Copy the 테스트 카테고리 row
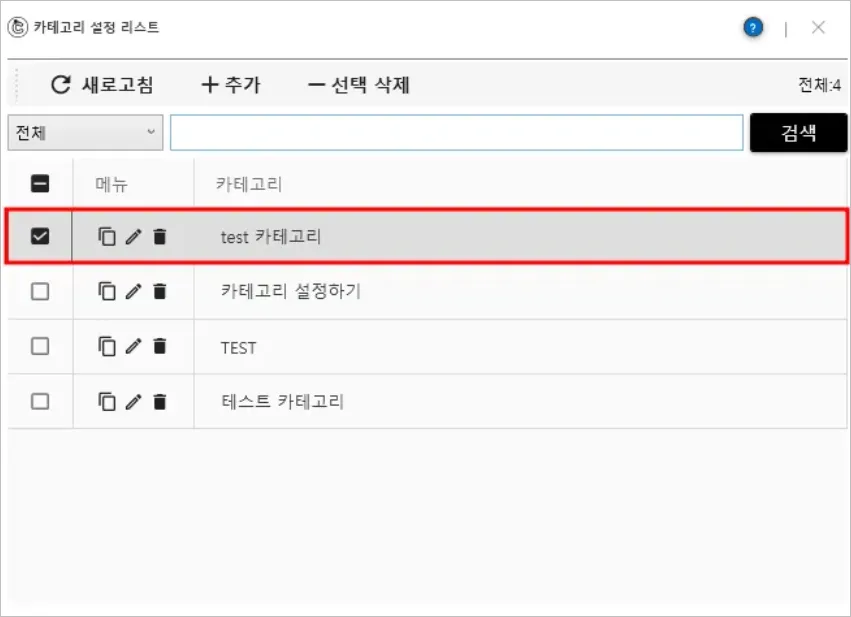 coord(107,402)
